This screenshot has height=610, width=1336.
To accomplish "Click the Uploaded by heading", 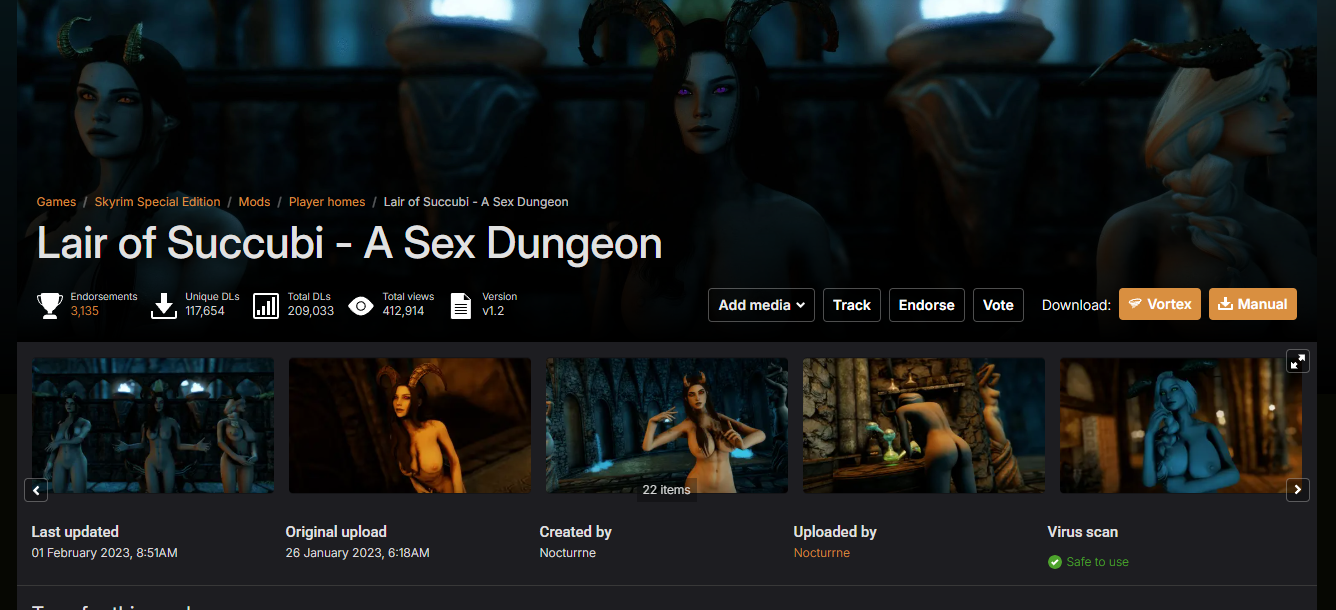I will (835, 532).
